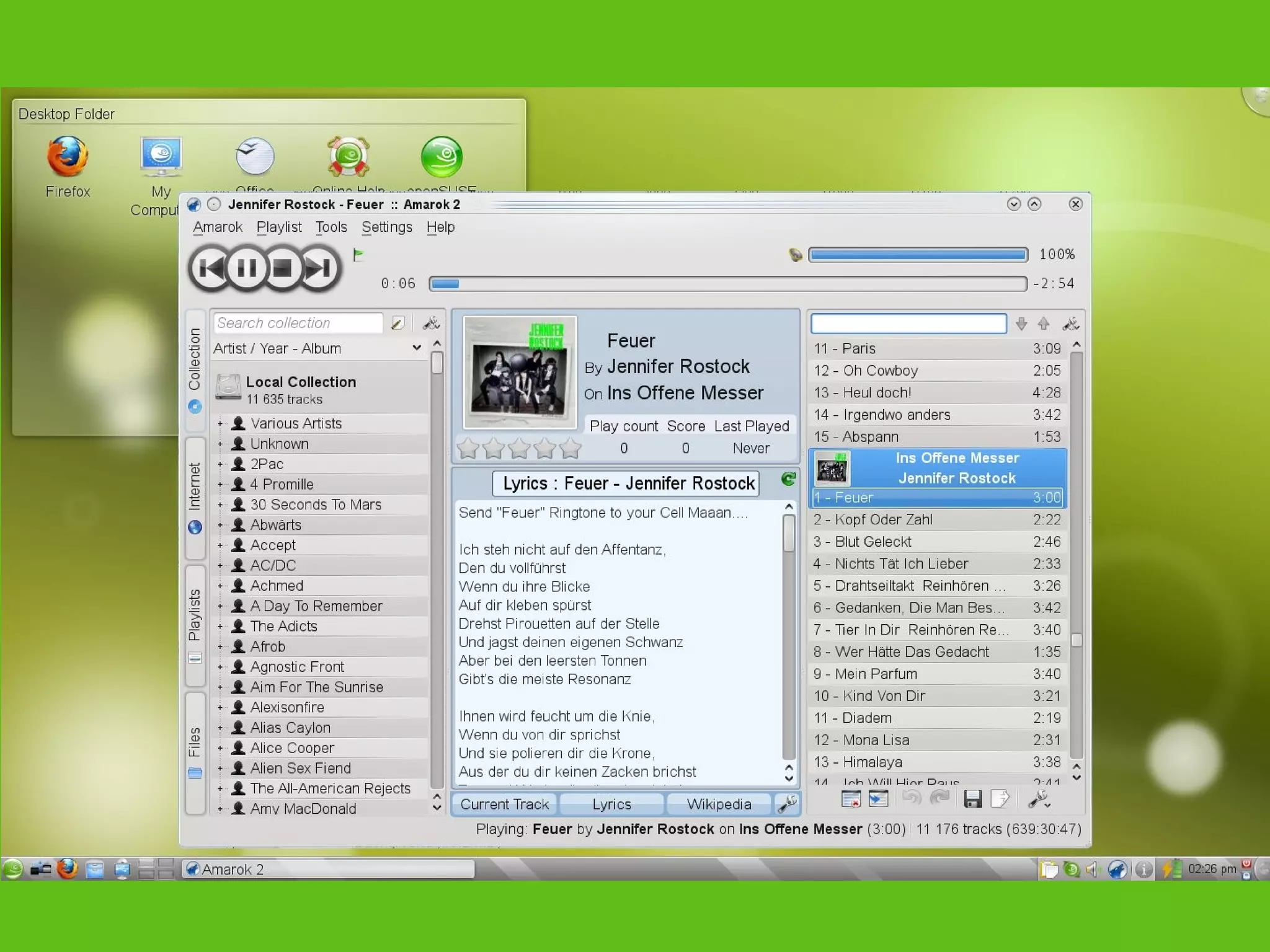1270x952 pixels.
Task: Open the playlist wrench dropdown menu
Action: [x=1039, y=800]
